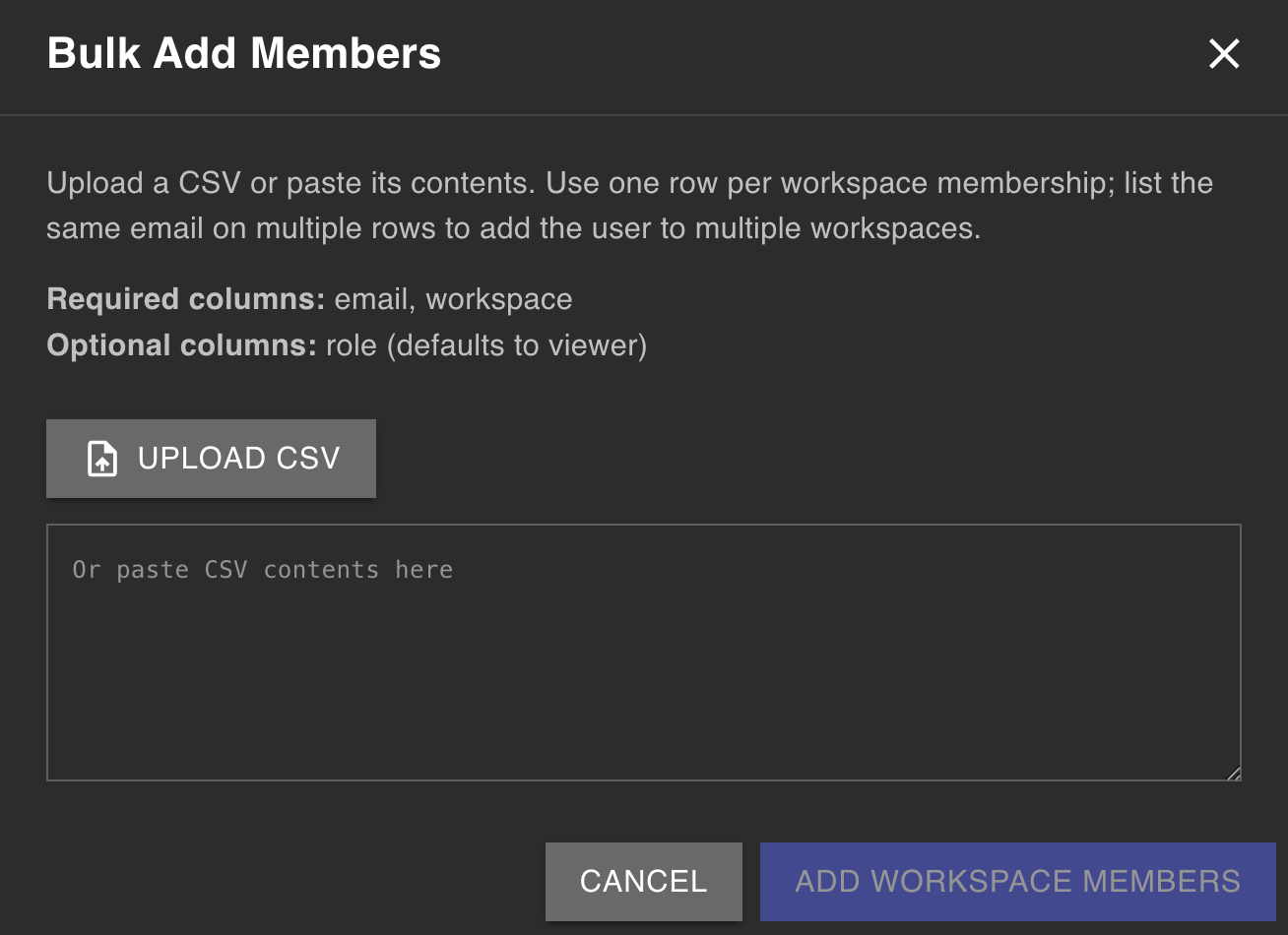Click the text area resize grip
The image size is (1288, 935).
(1234, 774)
